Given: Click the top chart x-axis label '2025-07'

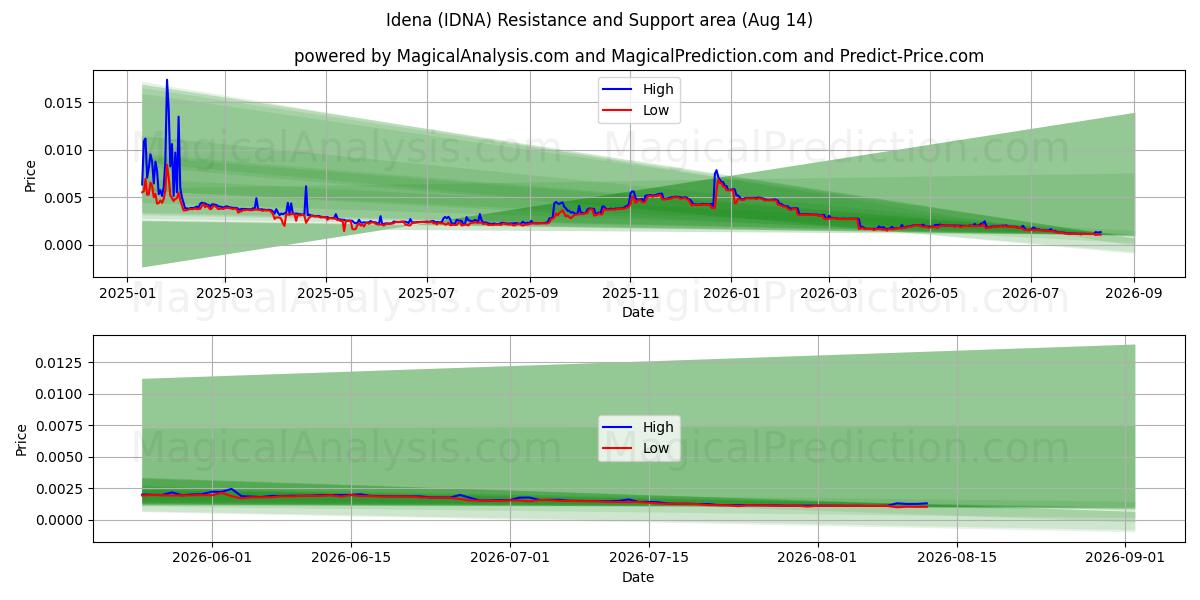Looking at the screenshot, I should click(427, 294).
